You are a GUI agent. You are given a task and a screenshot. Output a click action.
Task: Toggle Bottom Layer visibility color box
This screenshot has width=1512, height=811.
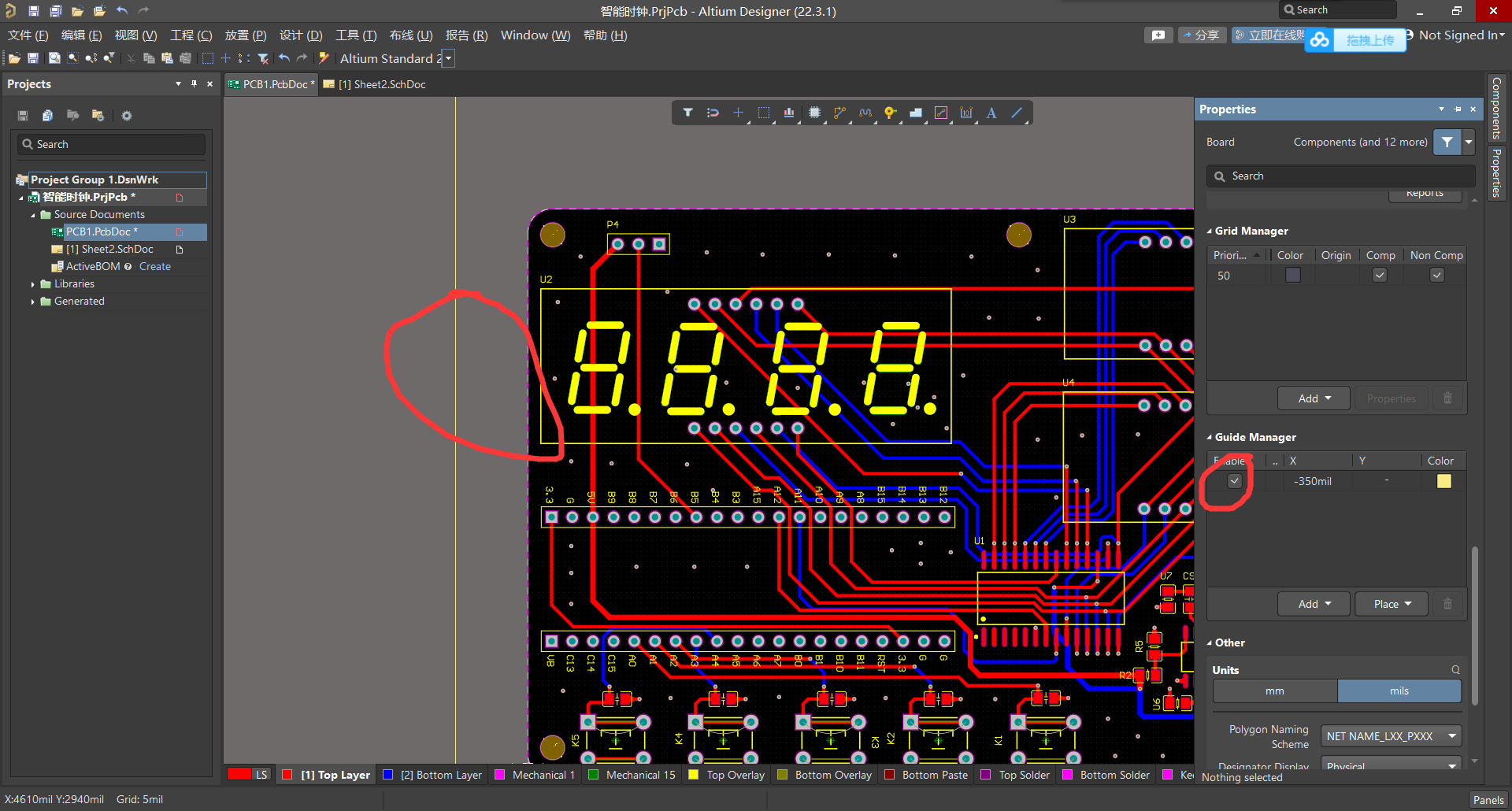tap(387, 775)
